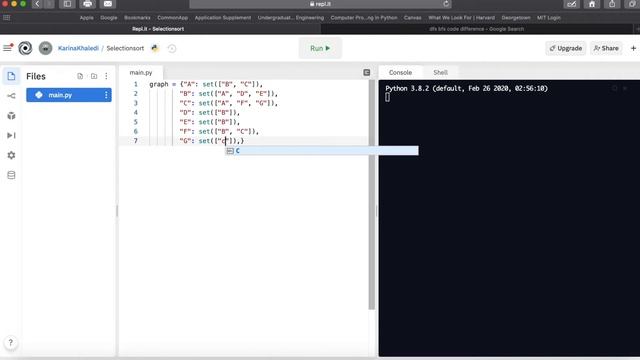
Task: Run the program
Action: click(x=320, y=48)
